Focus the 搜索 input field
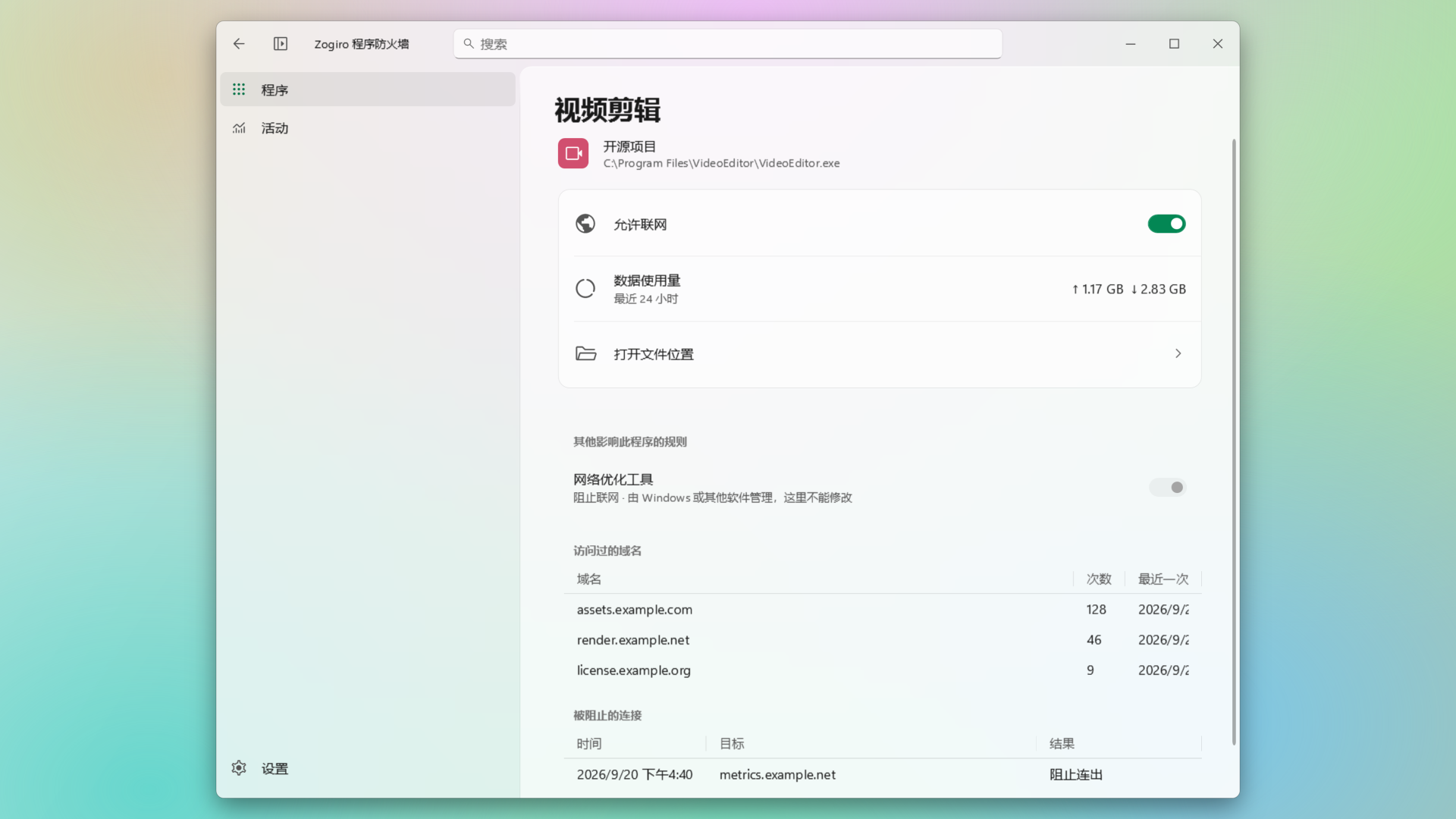Image resolution: width=1456 pixels, height=819 pixels. coord(728,44)
